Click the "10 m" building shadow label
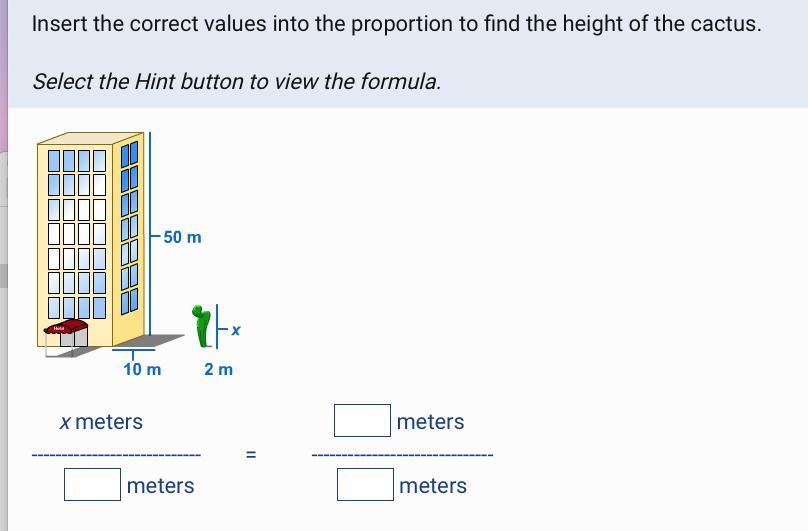 click(142, 369)
